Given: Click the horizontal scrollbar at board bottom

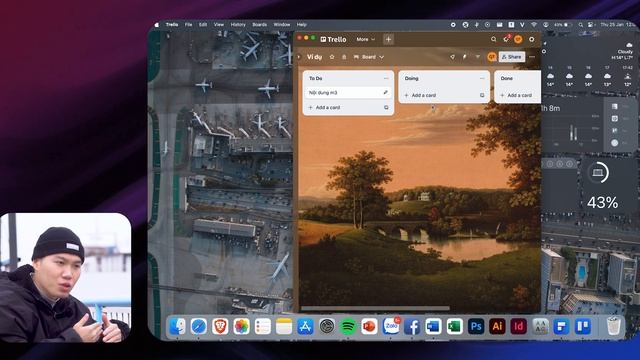Looking at the screenshot, I should point(375,309).
